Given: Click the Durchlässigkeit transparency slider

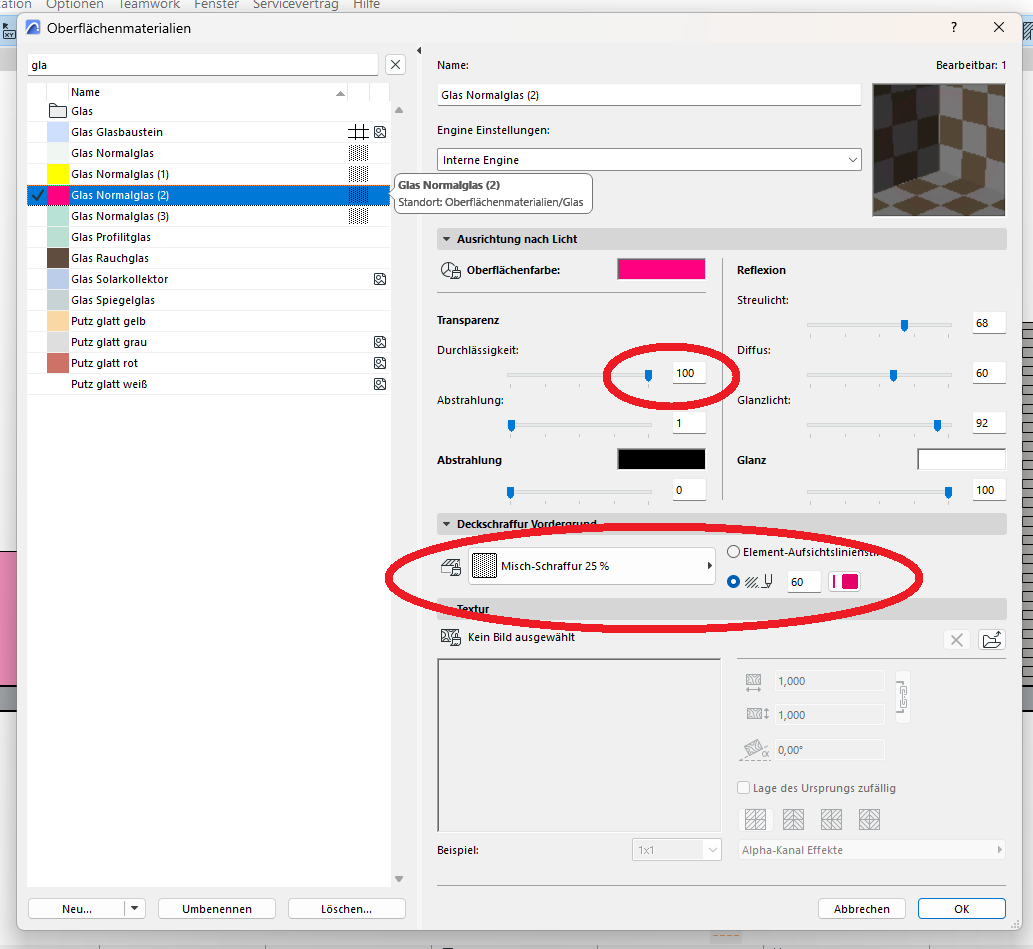Looking at the screenshot, I should (580, 375).
